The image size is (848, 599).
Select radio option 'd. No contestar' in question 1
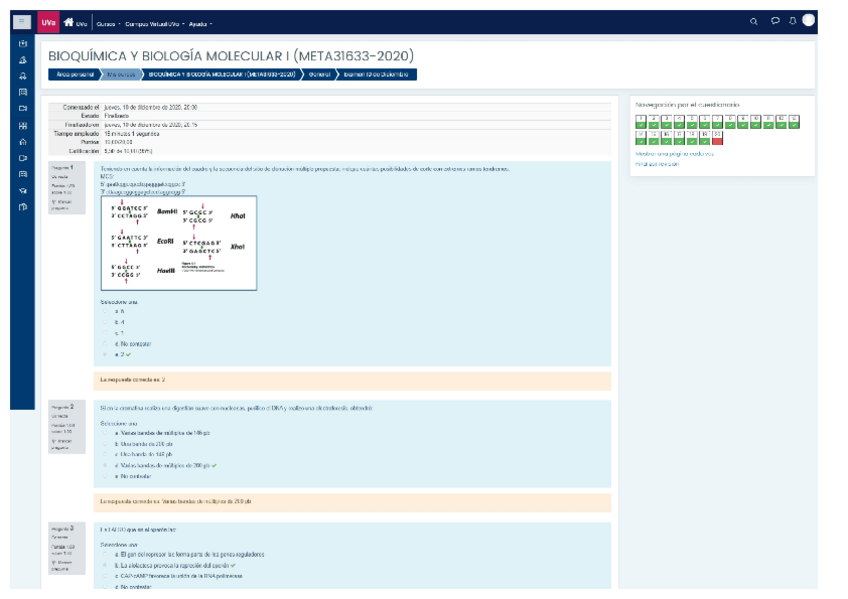click(104, 343)
